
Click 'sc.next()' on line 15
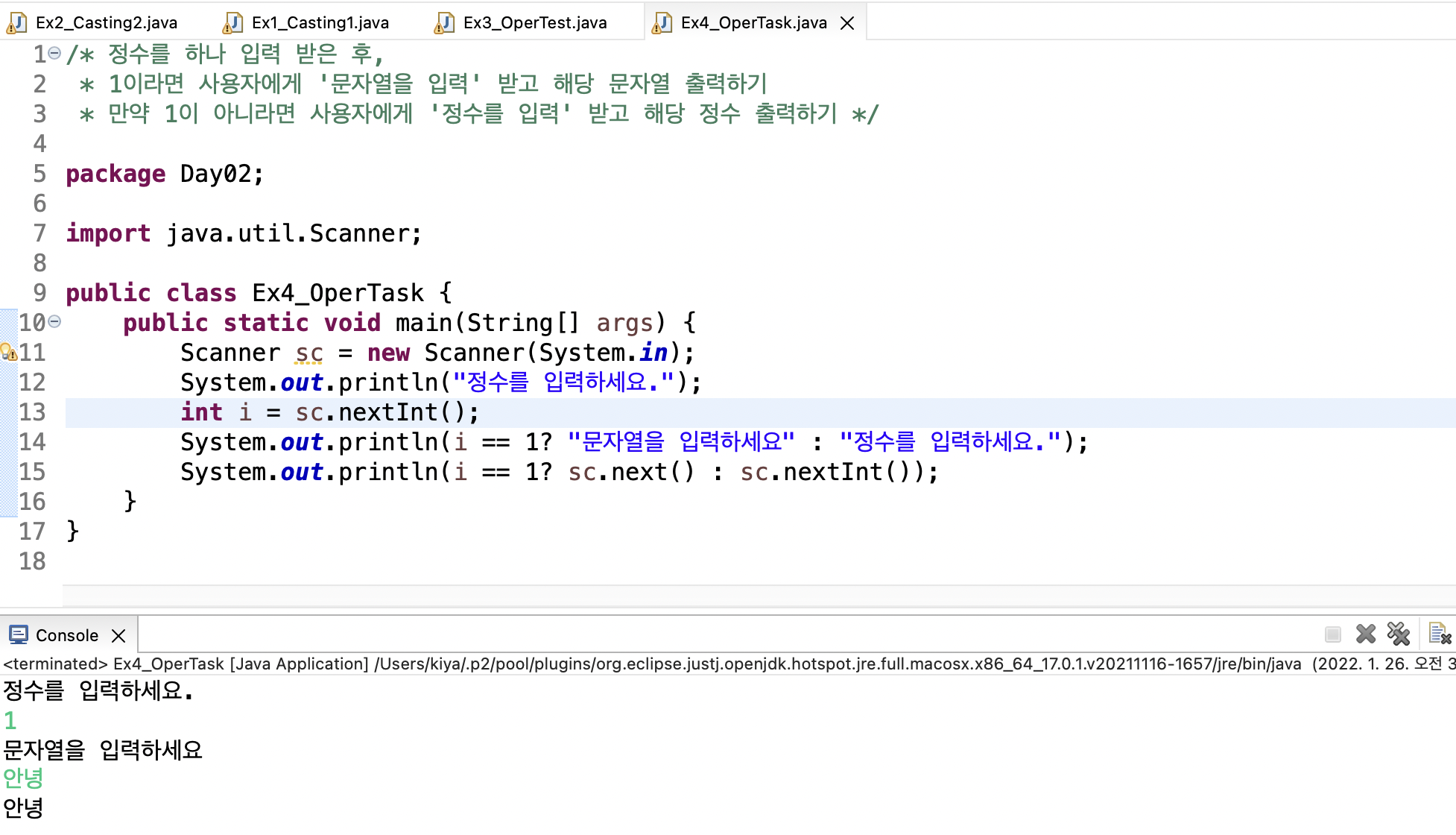pyautogui.click(x=631, y=472)
